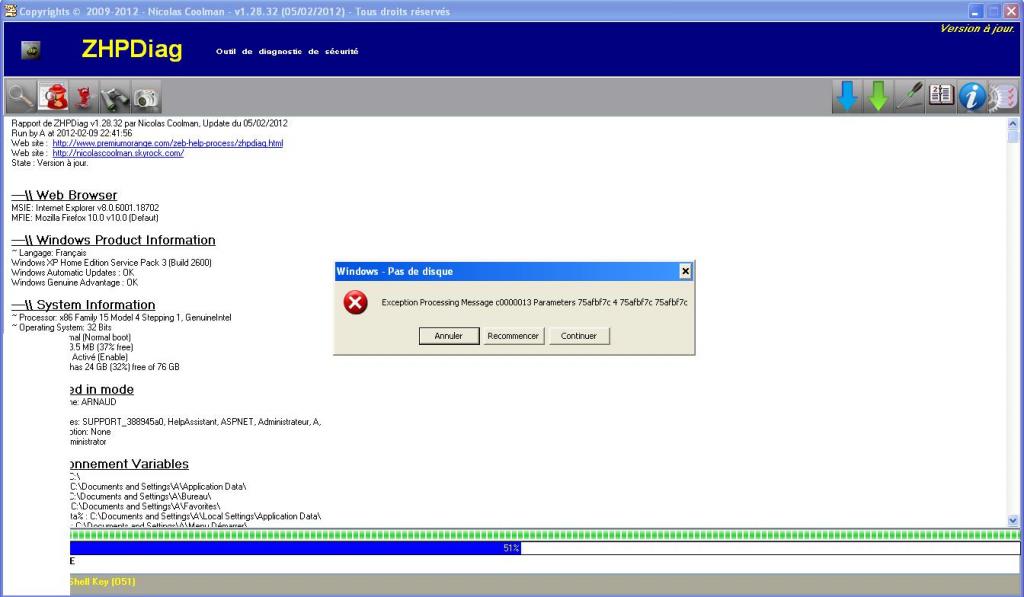
Task: Click Continuer in the error dialog
Action: click(x=579, y=336)
